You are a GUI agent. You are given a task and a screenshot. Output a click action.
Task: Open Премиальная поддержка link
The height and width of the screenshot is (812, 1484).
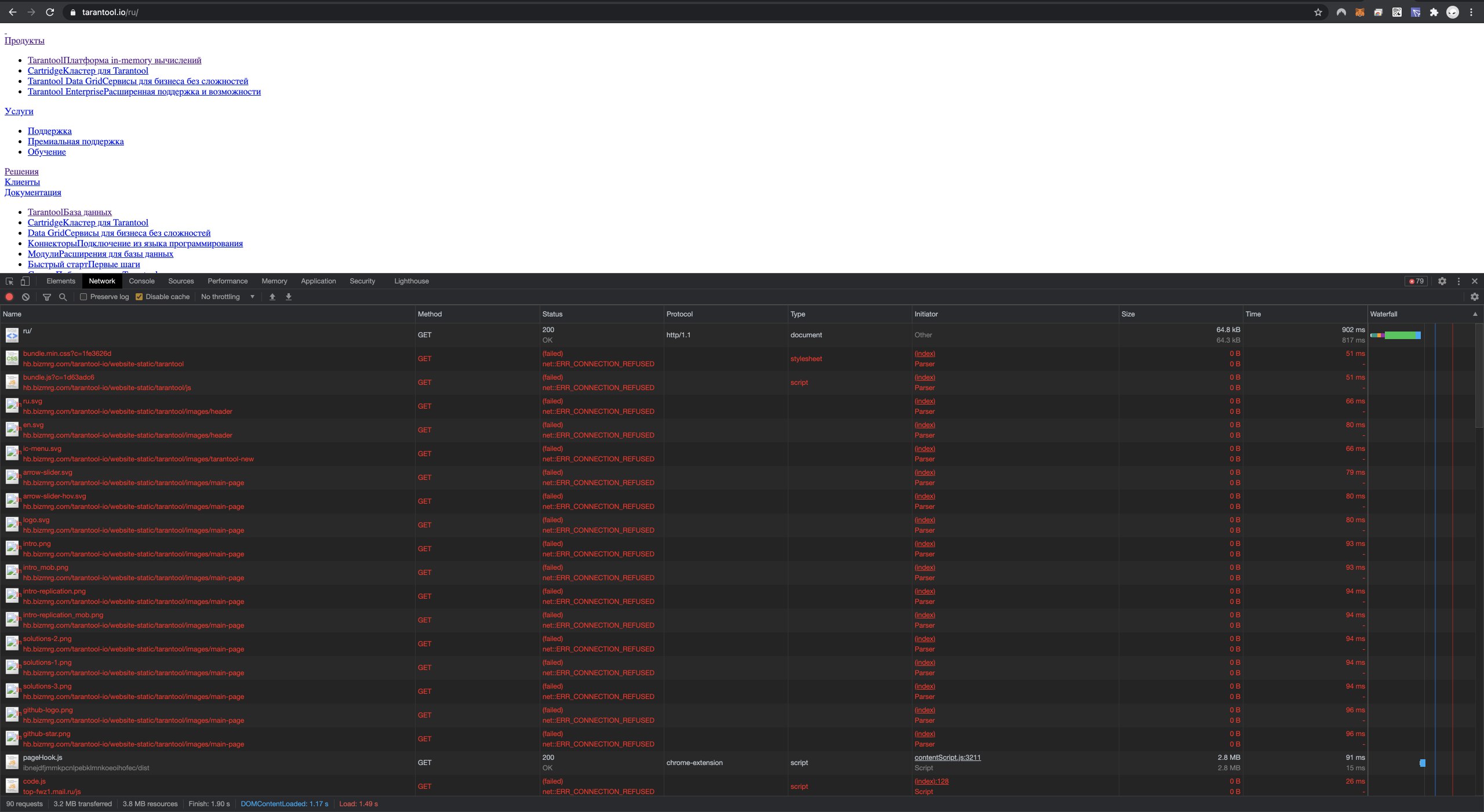click(76, 141)
